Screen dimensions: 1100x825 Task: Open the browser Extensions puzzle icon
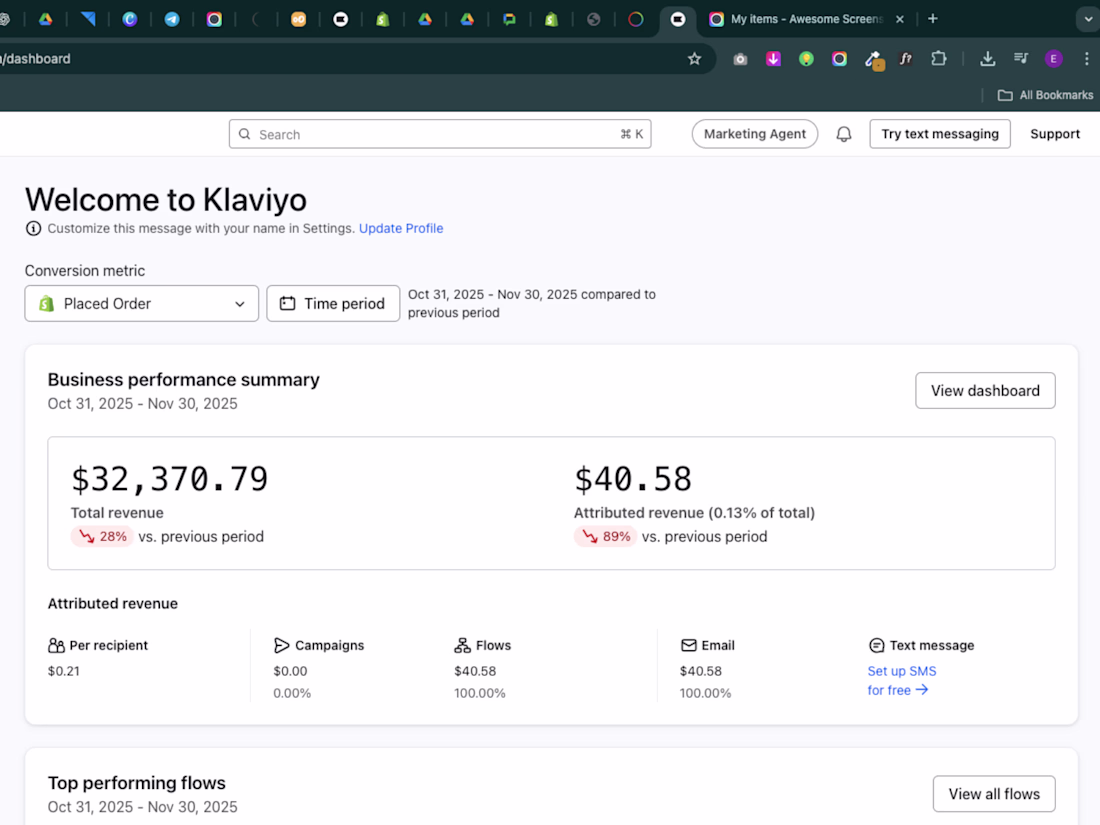pyautogui.click(x=939, y=59)
